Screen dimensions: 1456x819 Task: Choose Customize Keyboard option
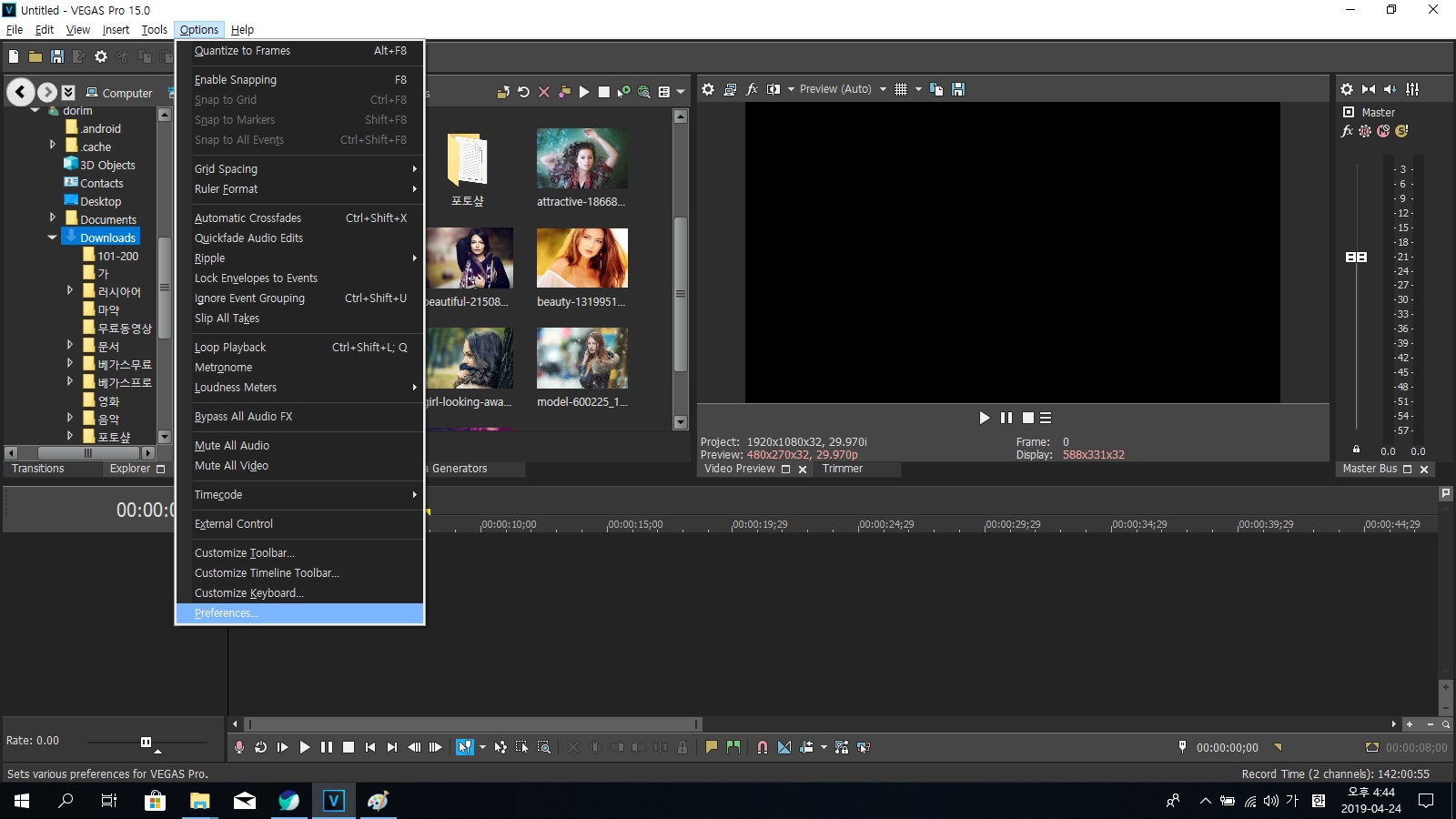[299, 593]
